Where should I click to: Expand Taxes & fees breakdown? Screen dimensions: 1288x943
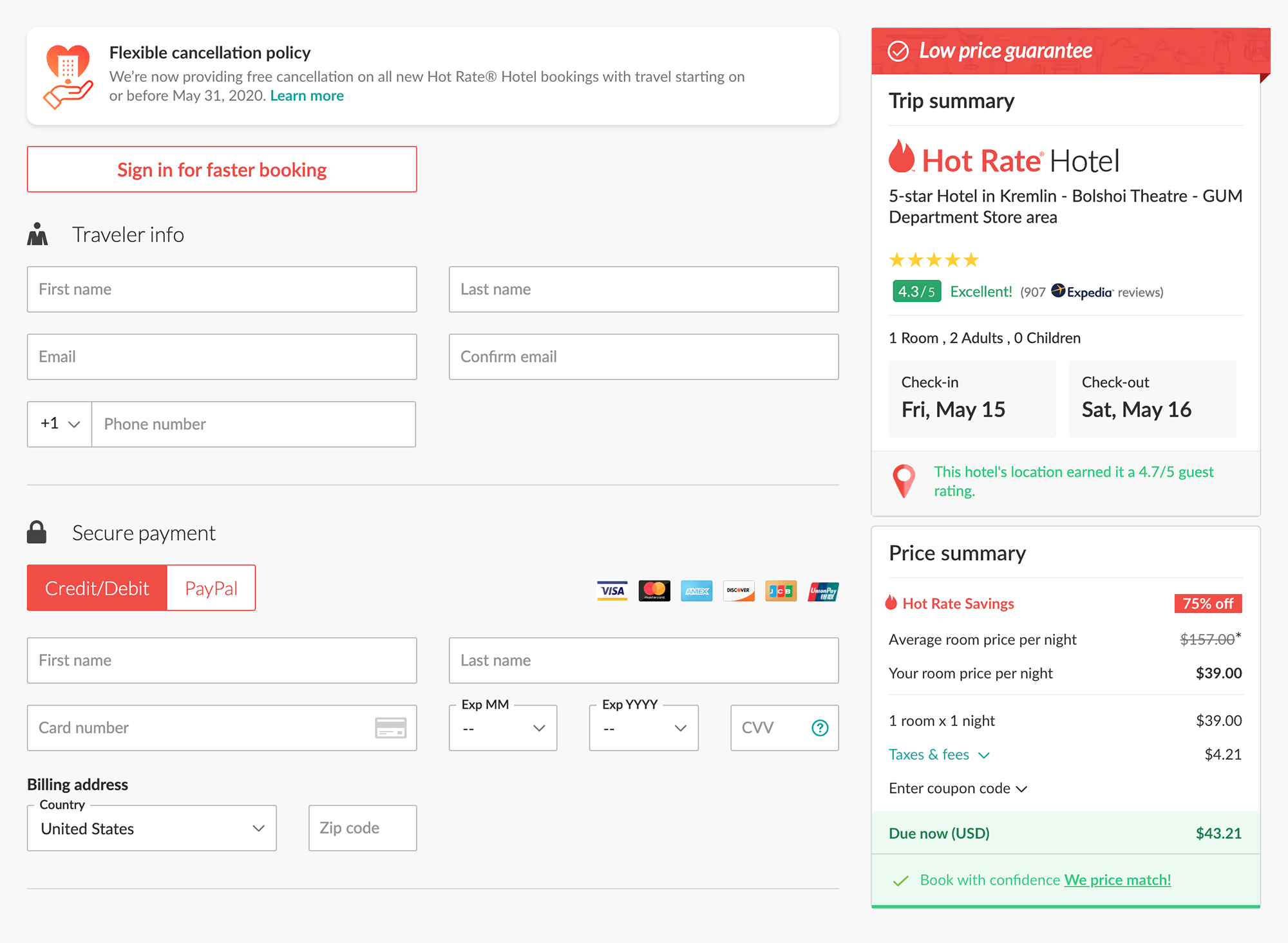(x=939, y=754)
